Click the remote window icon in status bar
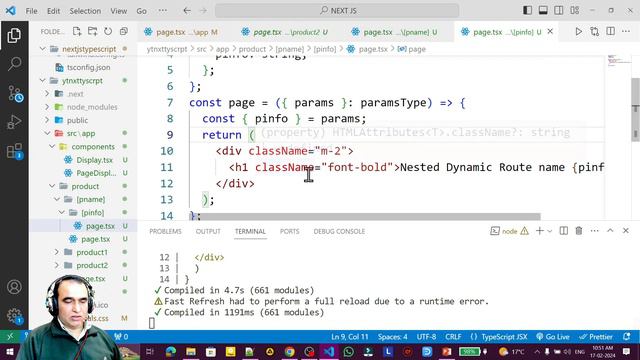The width and height of the screenshot is (640, 360). click(x=10, y=337)
